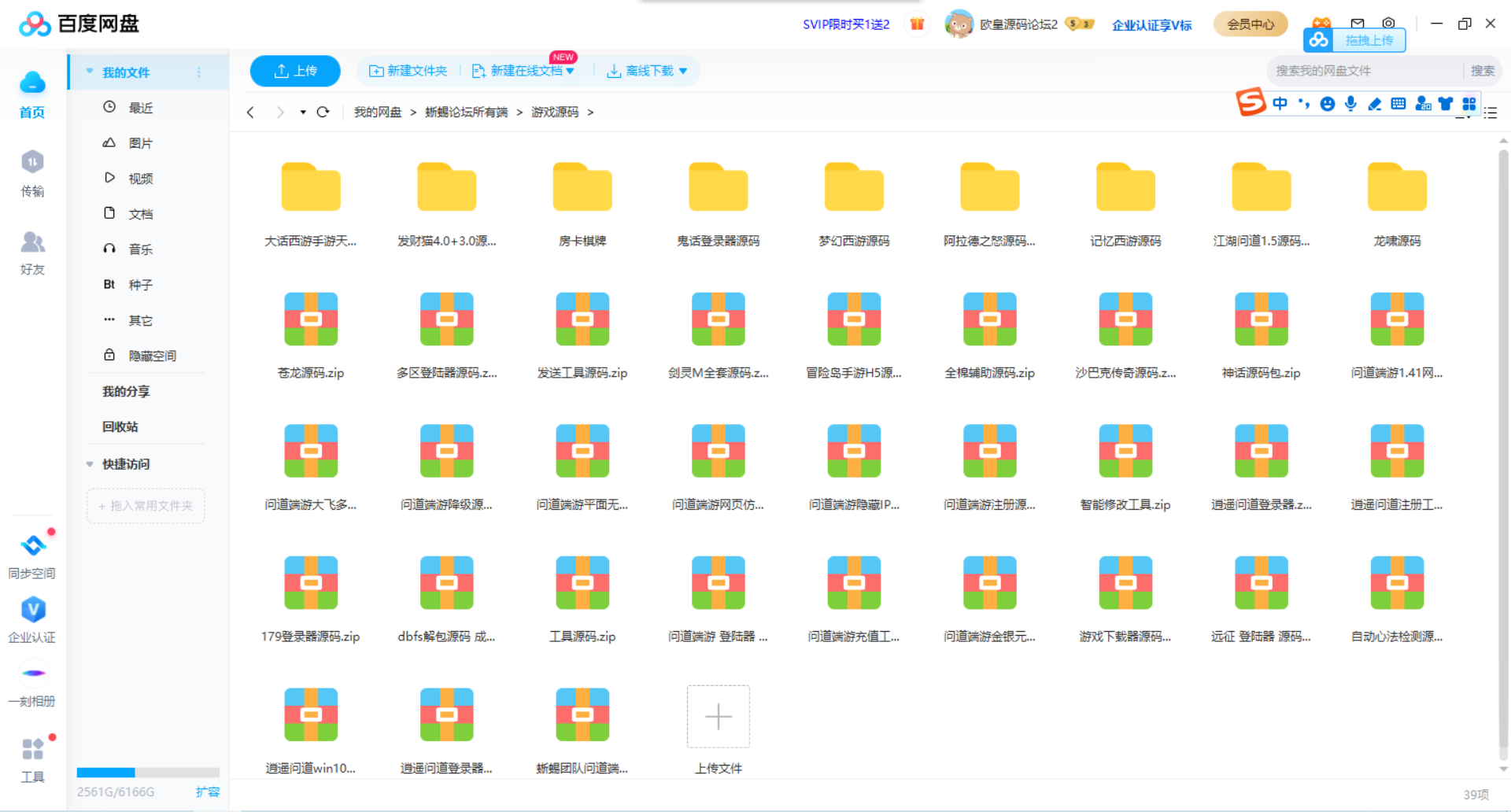Image resolution: width=1511 pixels, height=812 pixels.
Task: Select 图片 category in the sidebar
Action: pos(140,142)
